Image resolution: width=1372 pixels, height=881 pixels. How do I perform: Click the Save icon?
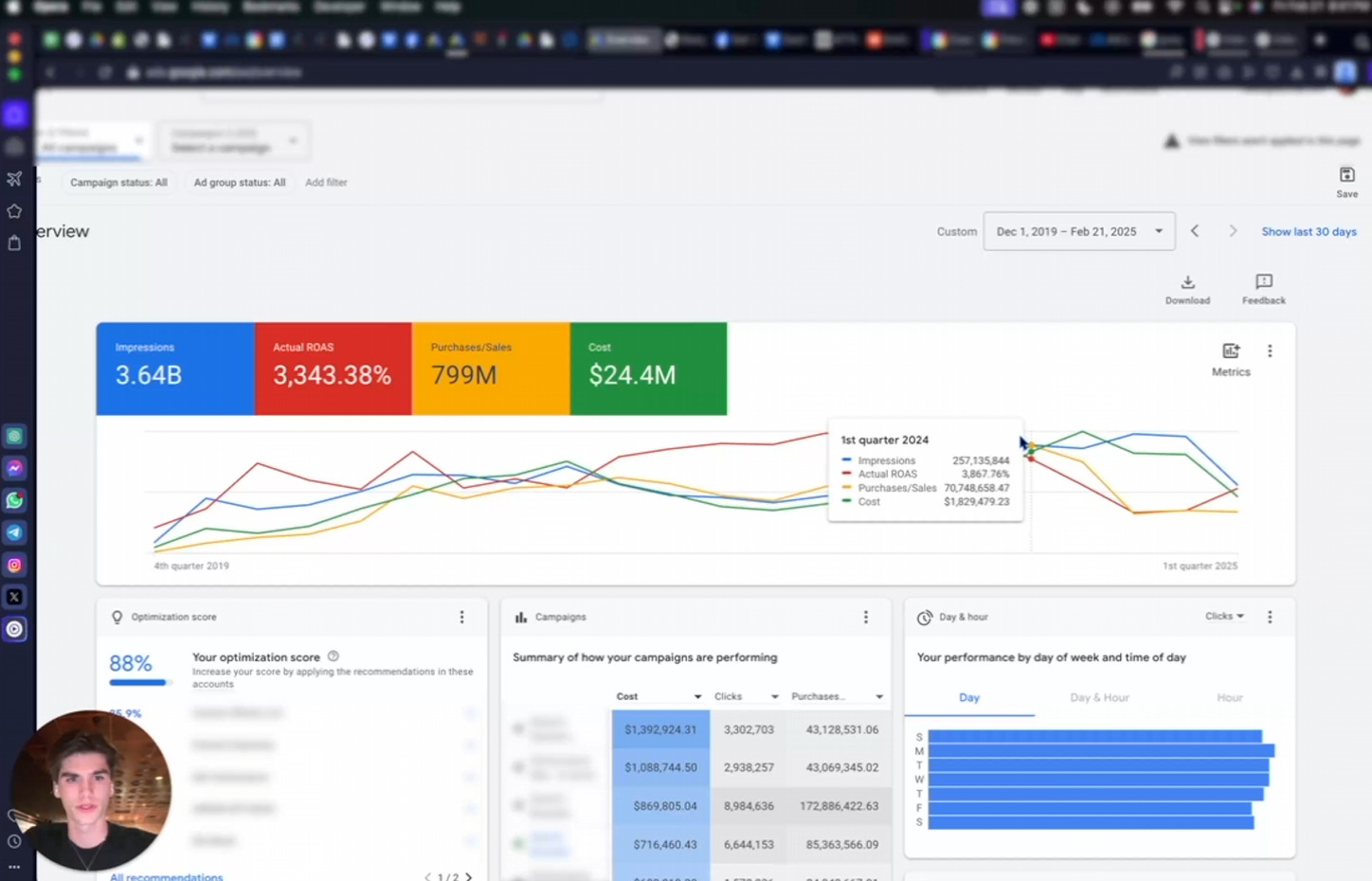1346,175
